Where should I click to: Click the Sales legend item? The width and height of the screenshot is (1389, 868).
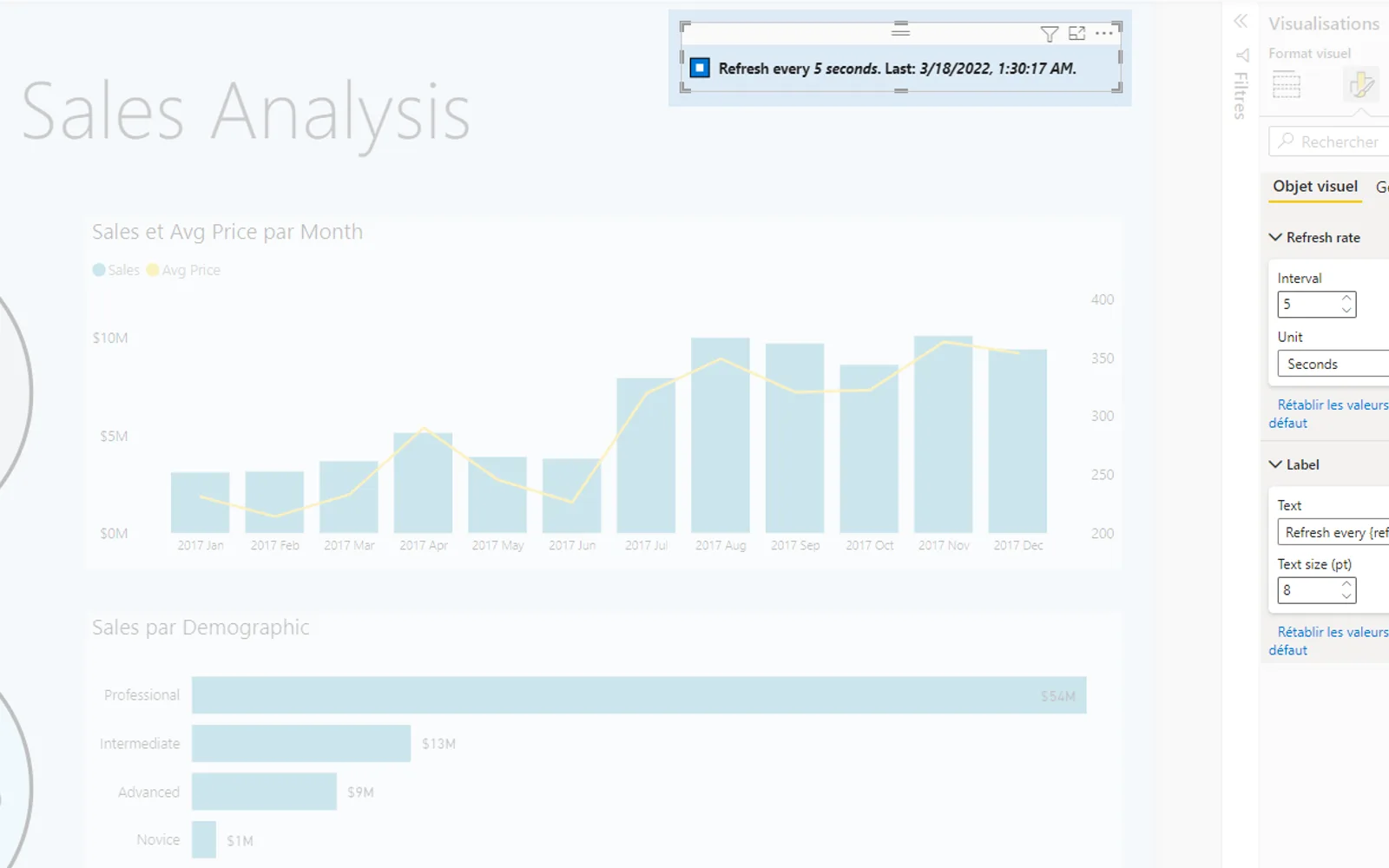click(x=116, y=270)
